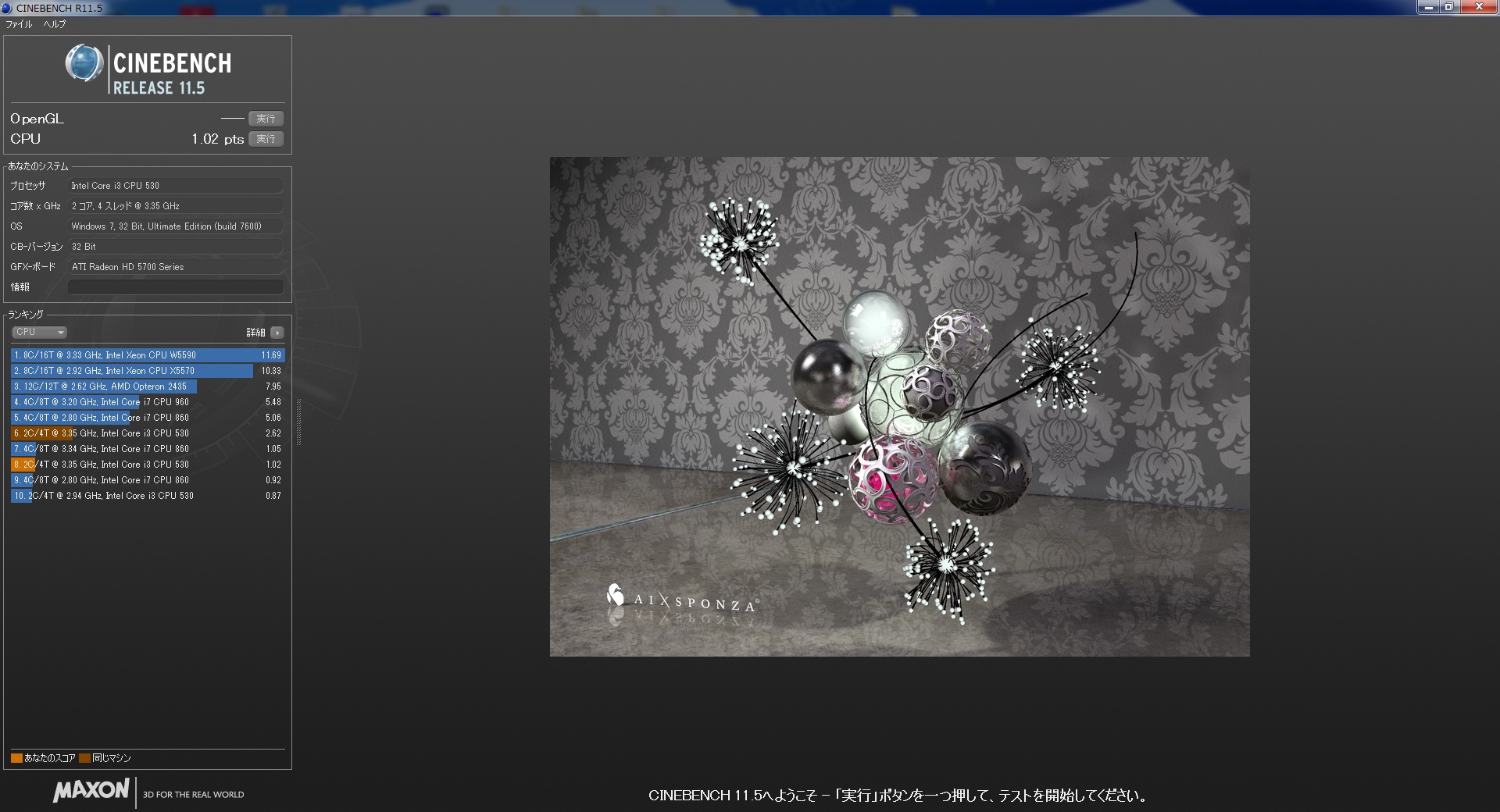Viewport: 1500px width, 812px height.
Task: Open the ヘルプ menu
Action: point(55,24)
